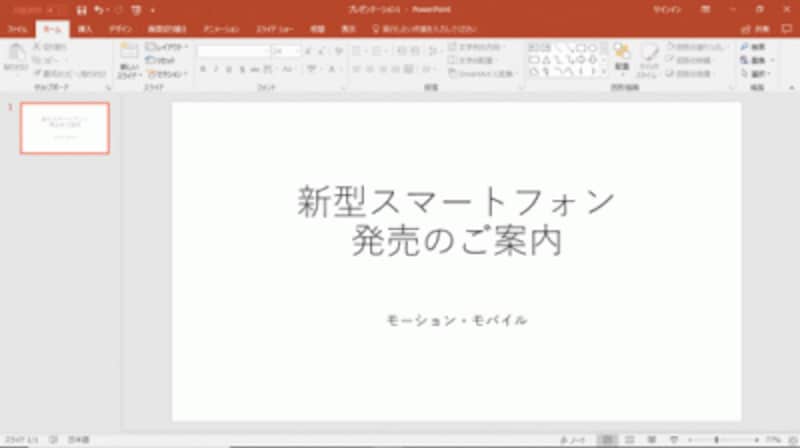Click the font color (A) button

332,69
